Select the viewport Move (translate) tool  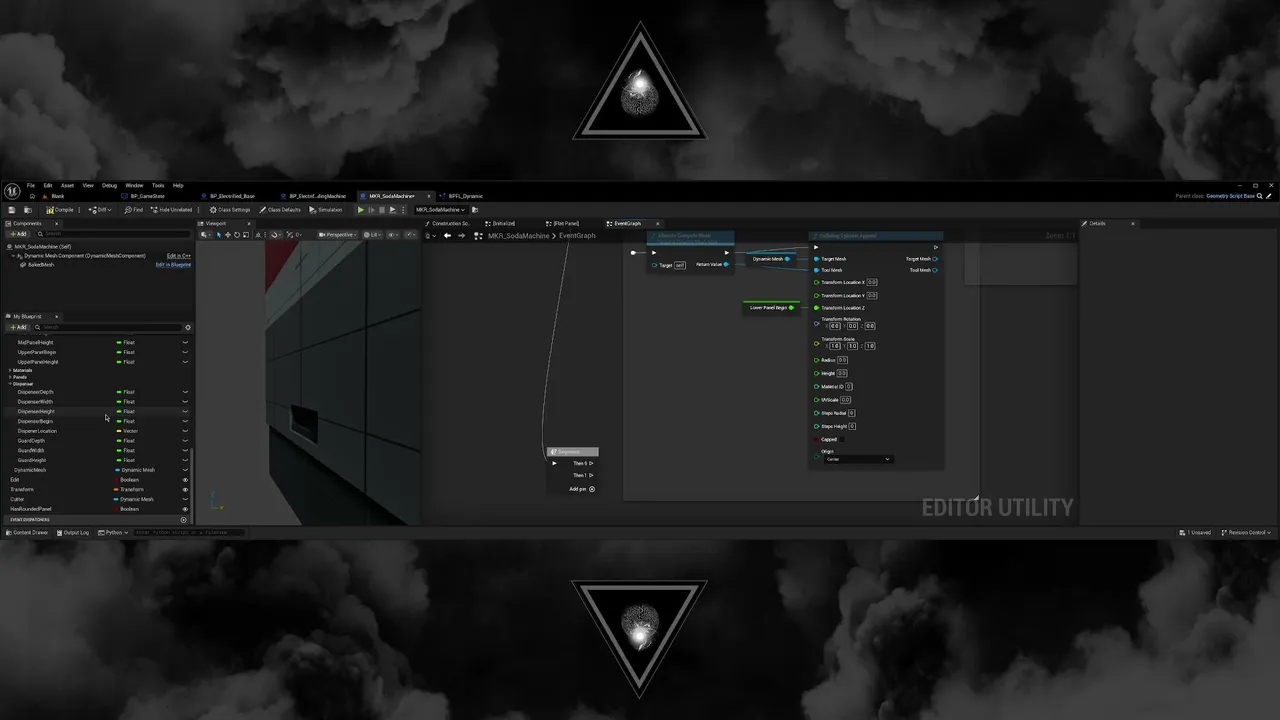click(x=228, y=235)
